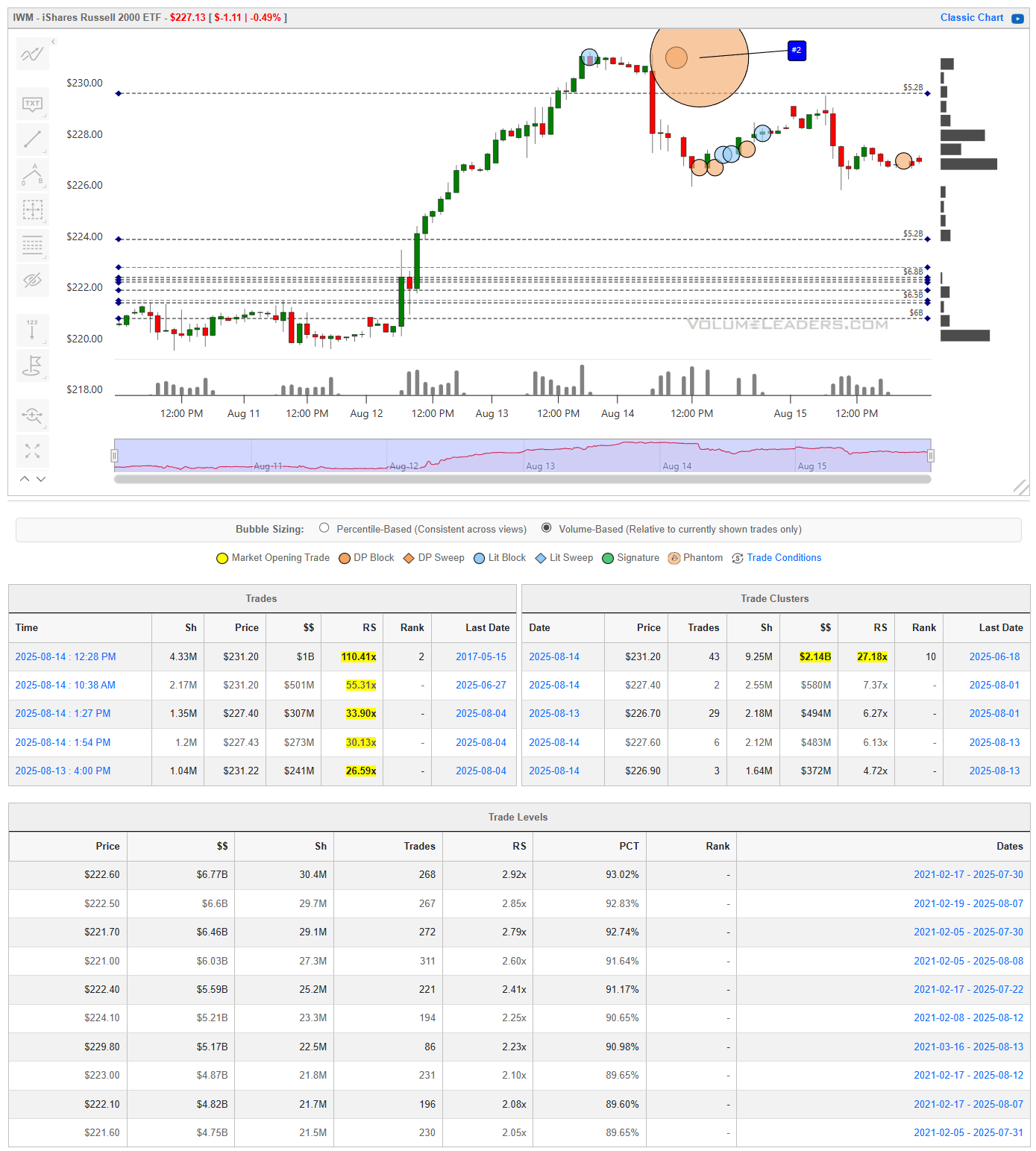1036x1151 pixels.
Task: Select the 123 price label tool
Action: click(x=32, y=330)
